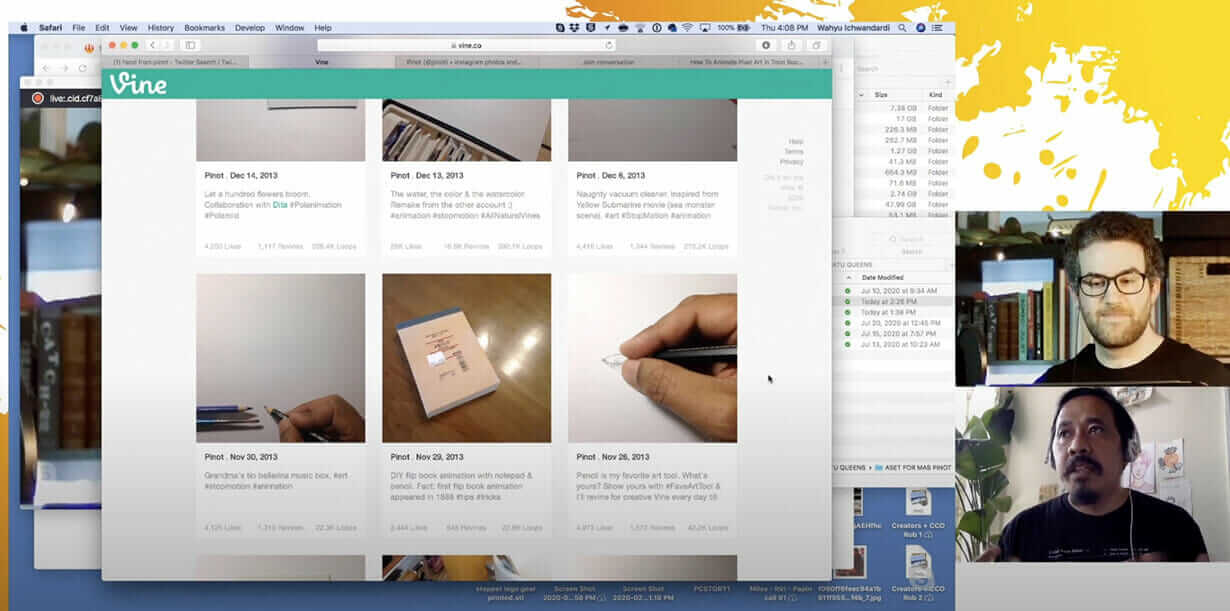Open the hand holding pencil Vine thumbnail
This screenshot has width=1230, height=611.
click(652, 358)
